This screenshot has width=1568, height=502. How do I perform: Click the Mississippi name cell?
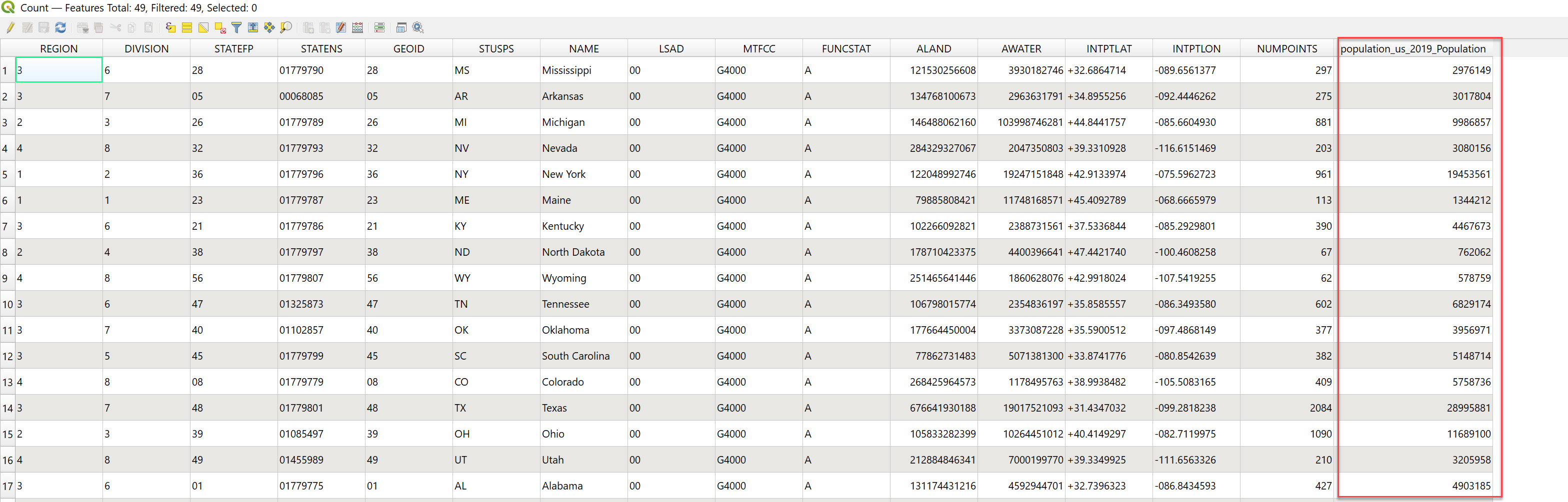tap(583, 70)
